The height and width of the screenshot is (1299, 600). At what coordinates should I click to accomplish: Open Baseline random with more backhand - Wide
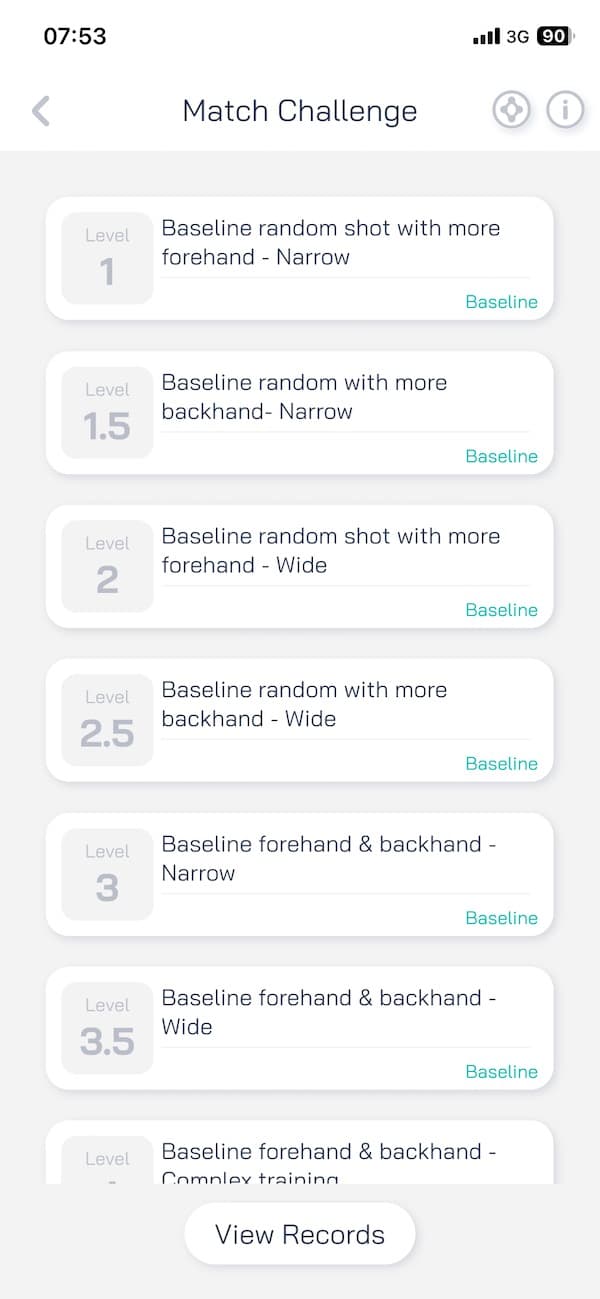click(x=304, y=704)
